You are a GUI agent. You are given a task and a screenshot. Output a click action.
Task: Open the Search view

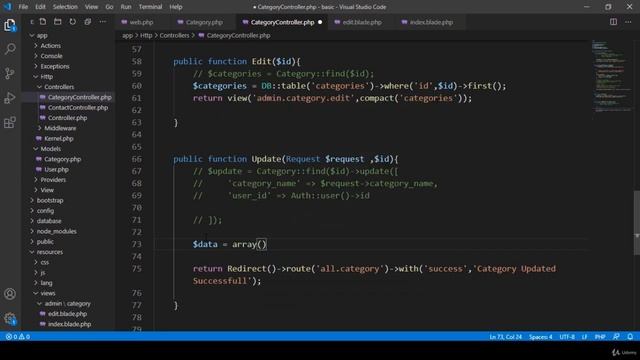click(x=10, y=49)
